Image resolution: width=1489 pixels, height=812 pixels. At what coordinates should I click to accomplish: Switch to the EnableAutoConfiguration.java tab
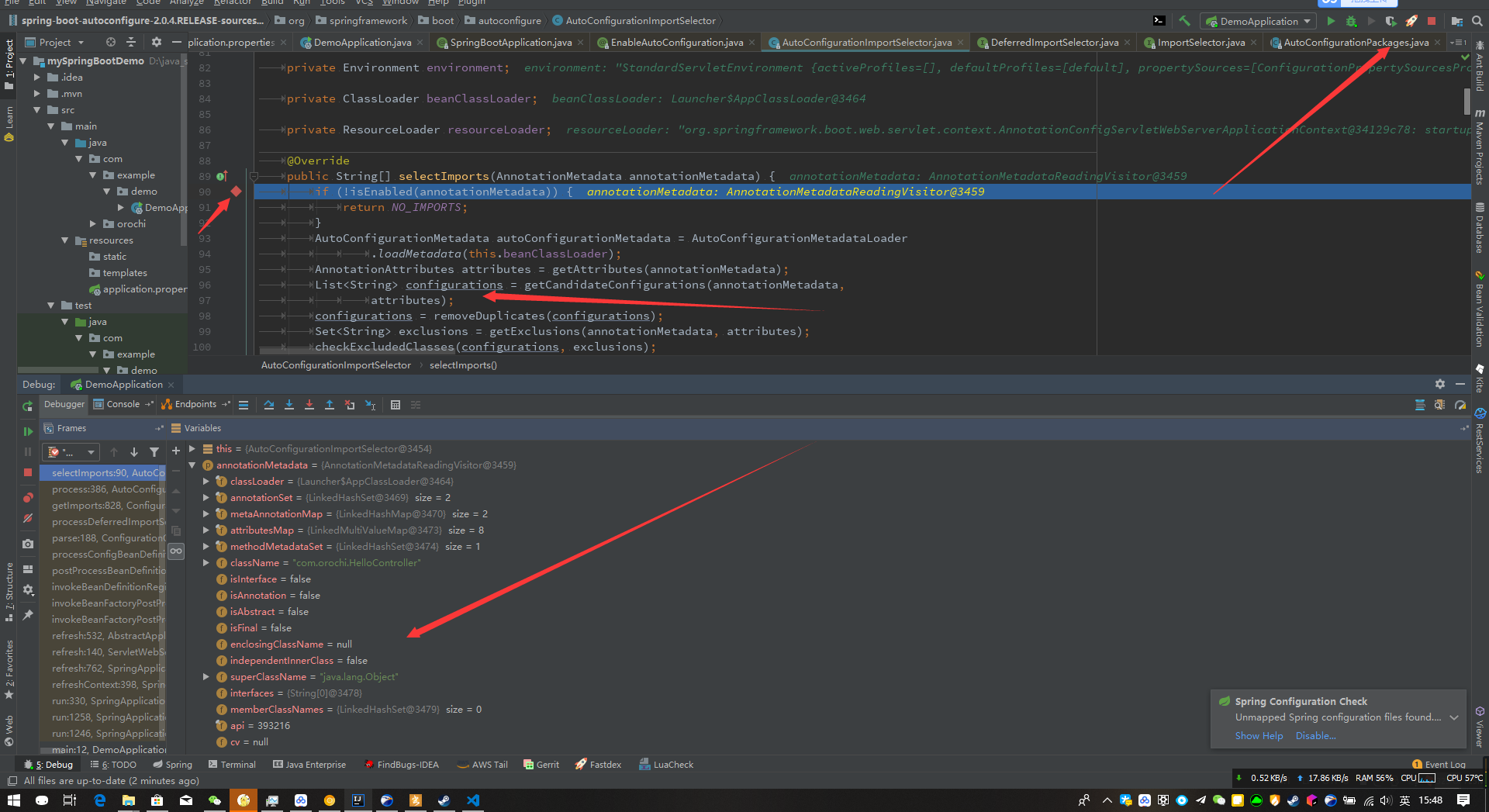675,42
